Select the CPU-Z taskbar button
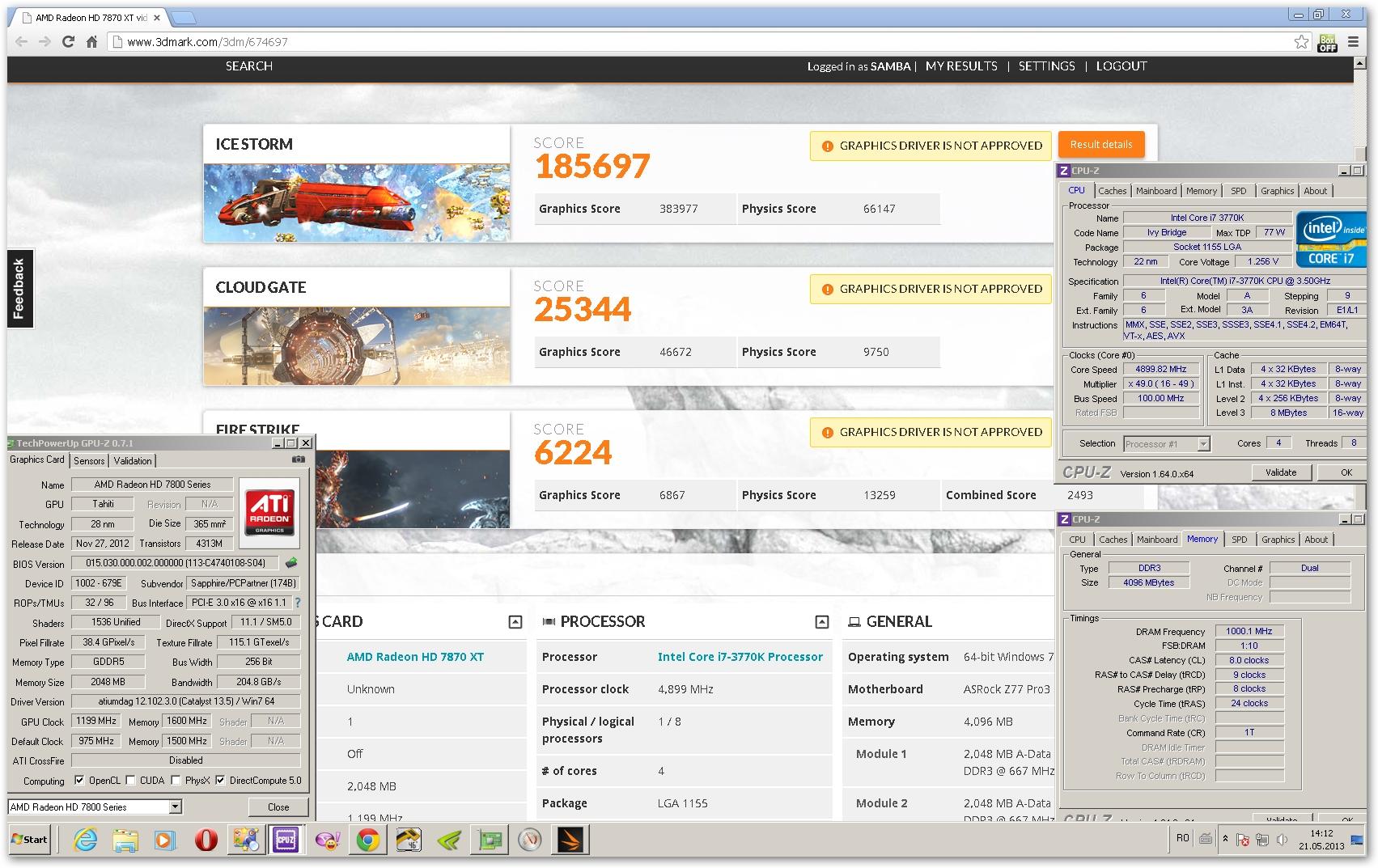The image size is (1378, 868). pyautogui.click(x=286, y=840)
